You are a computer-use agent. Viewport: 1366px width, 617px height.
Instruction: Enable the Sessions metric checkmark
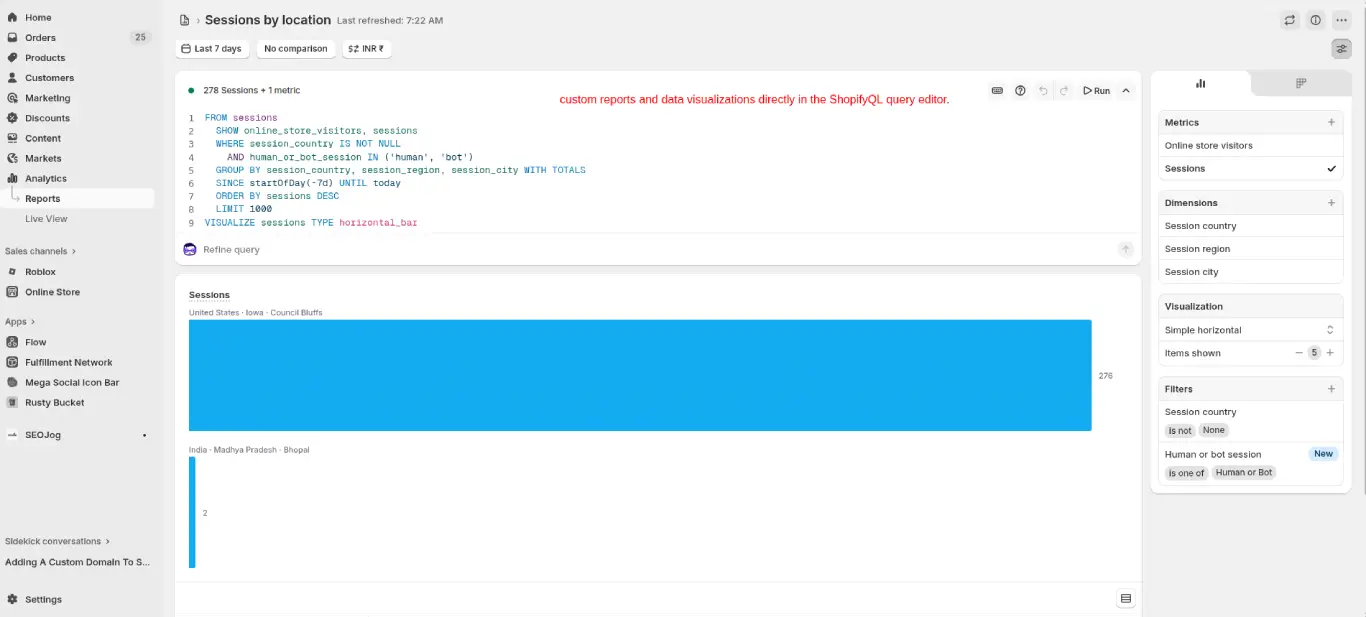pyautogui.click(x=1333, y=168)
